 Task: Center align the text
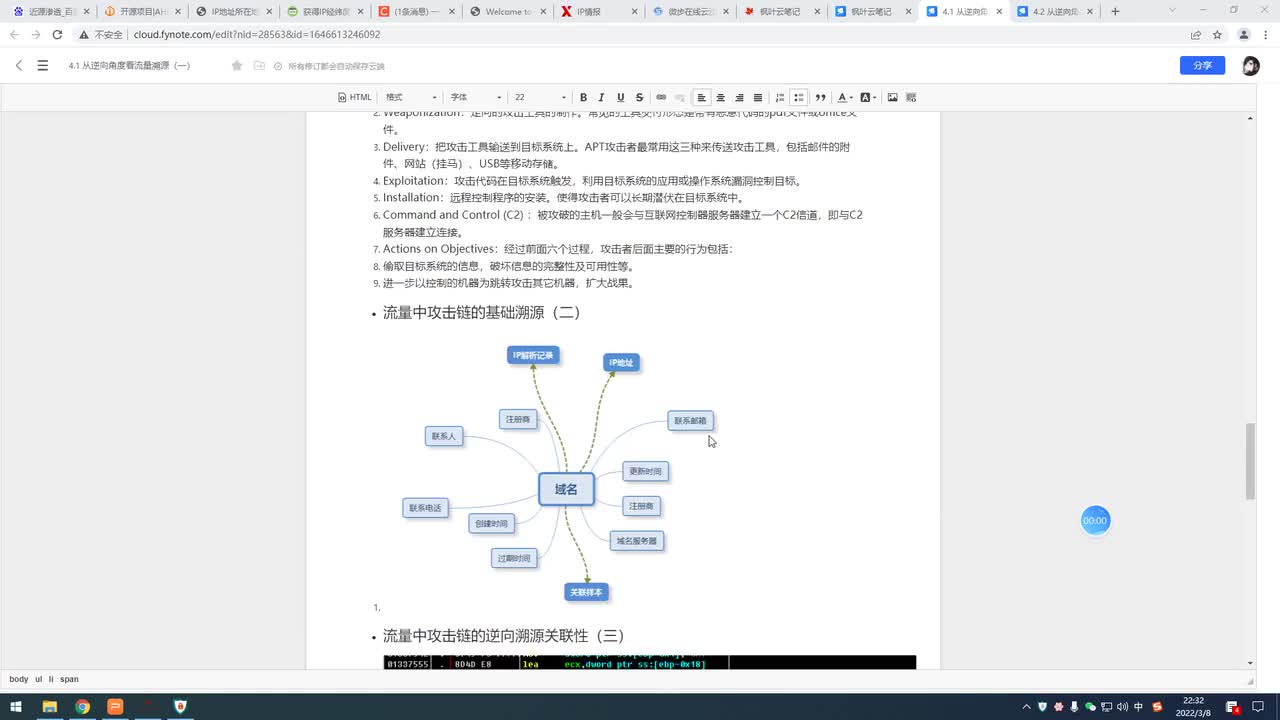tap(720, 97)
